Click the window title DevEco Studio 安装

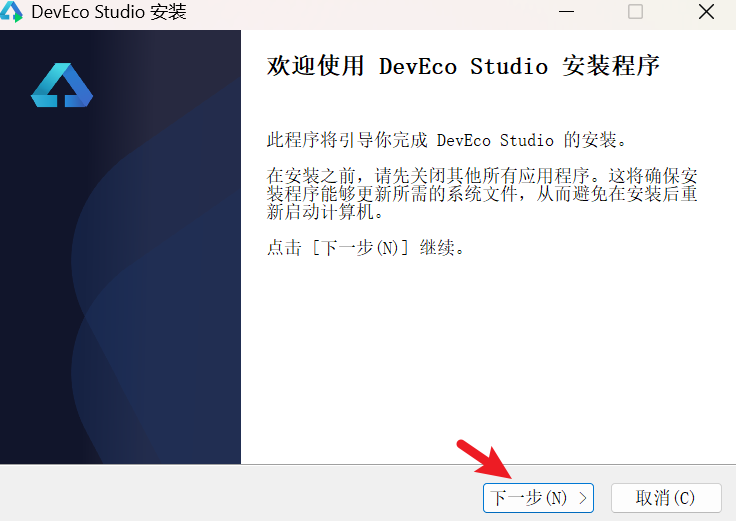(109, 12)
